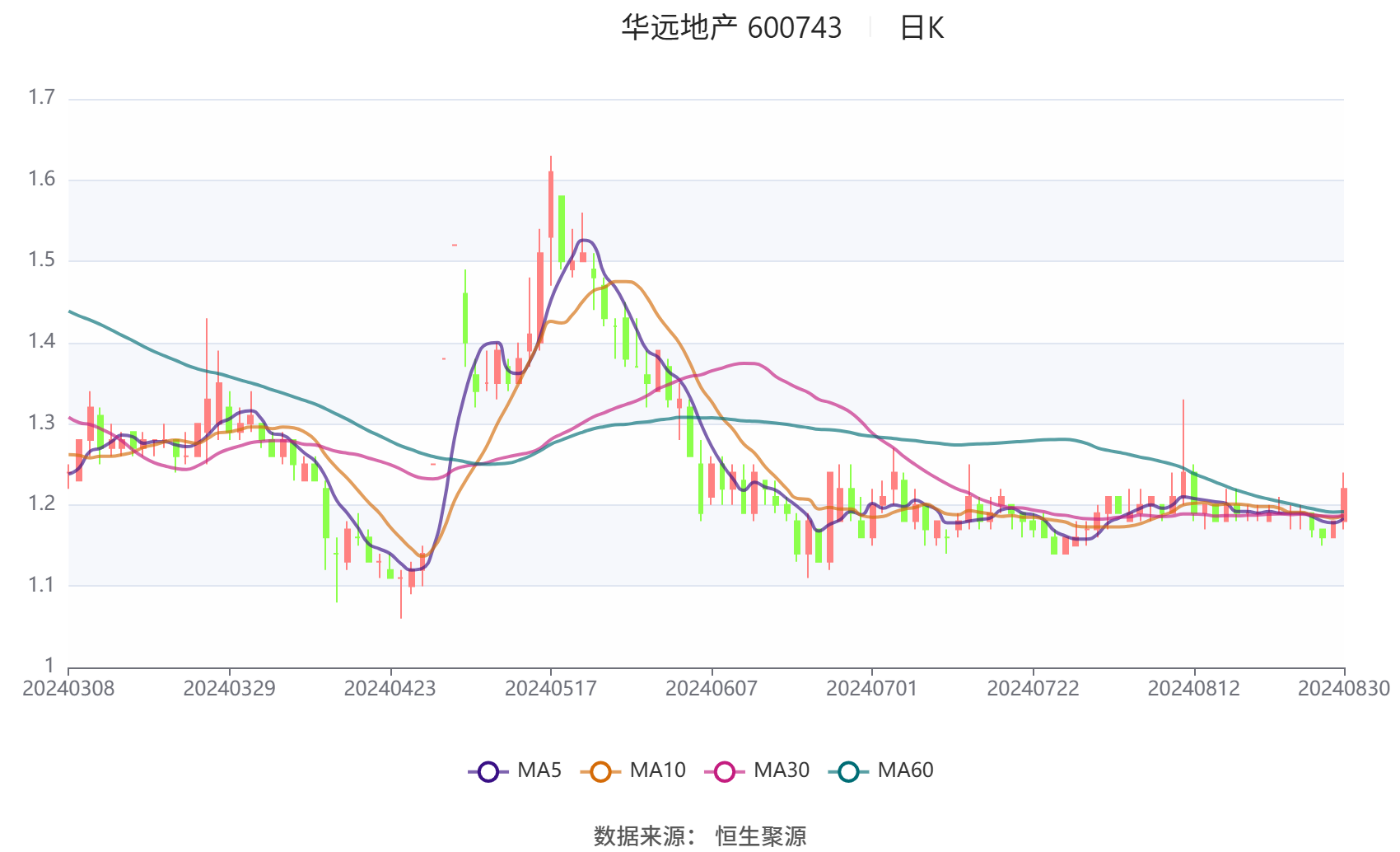Screen dimensions: 1400x852
Task: Click the chart title 华远地产 600743
Action: (x=731, y=28)
